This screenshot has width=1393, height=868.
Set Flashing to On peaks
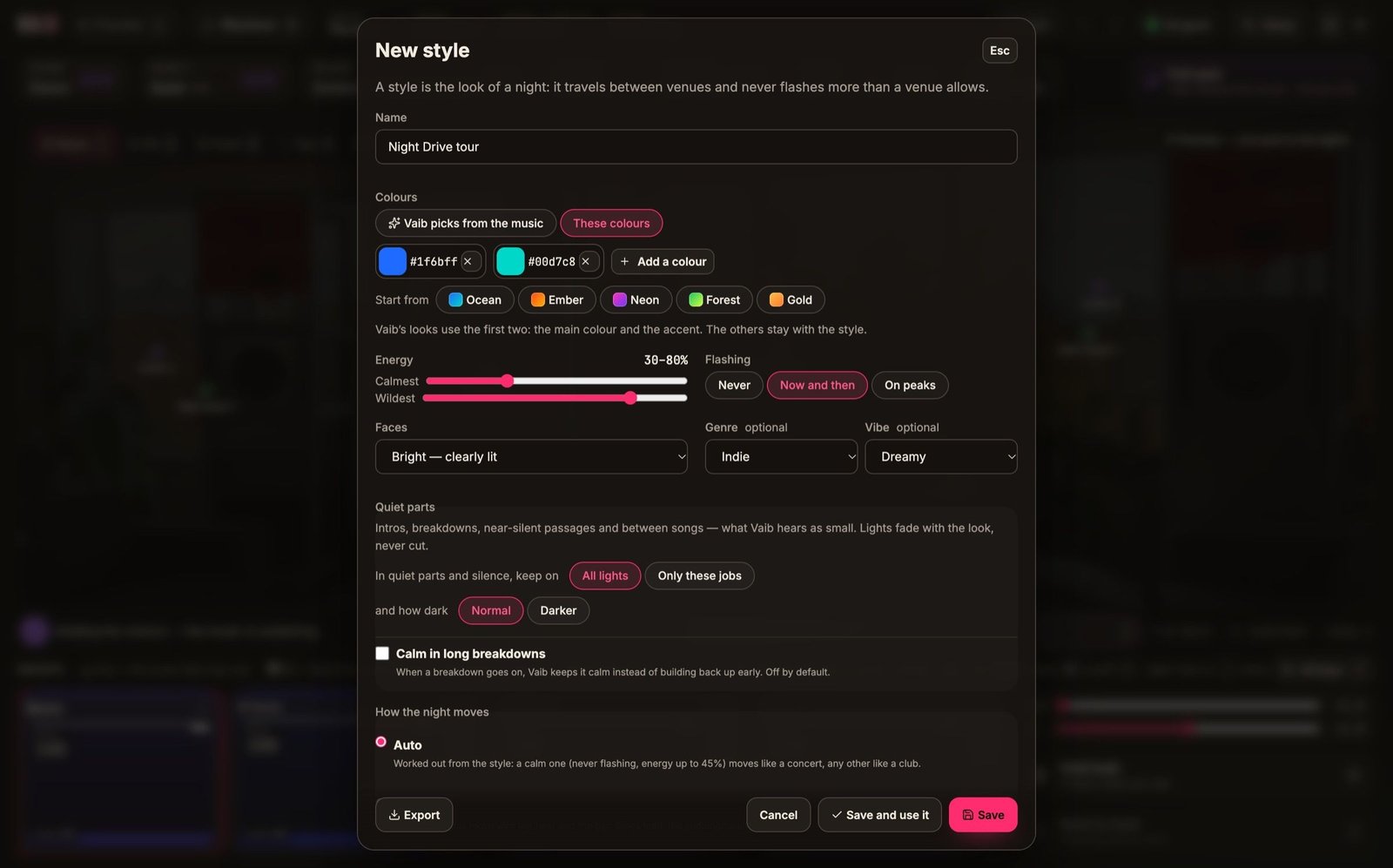tap(910, 385)
